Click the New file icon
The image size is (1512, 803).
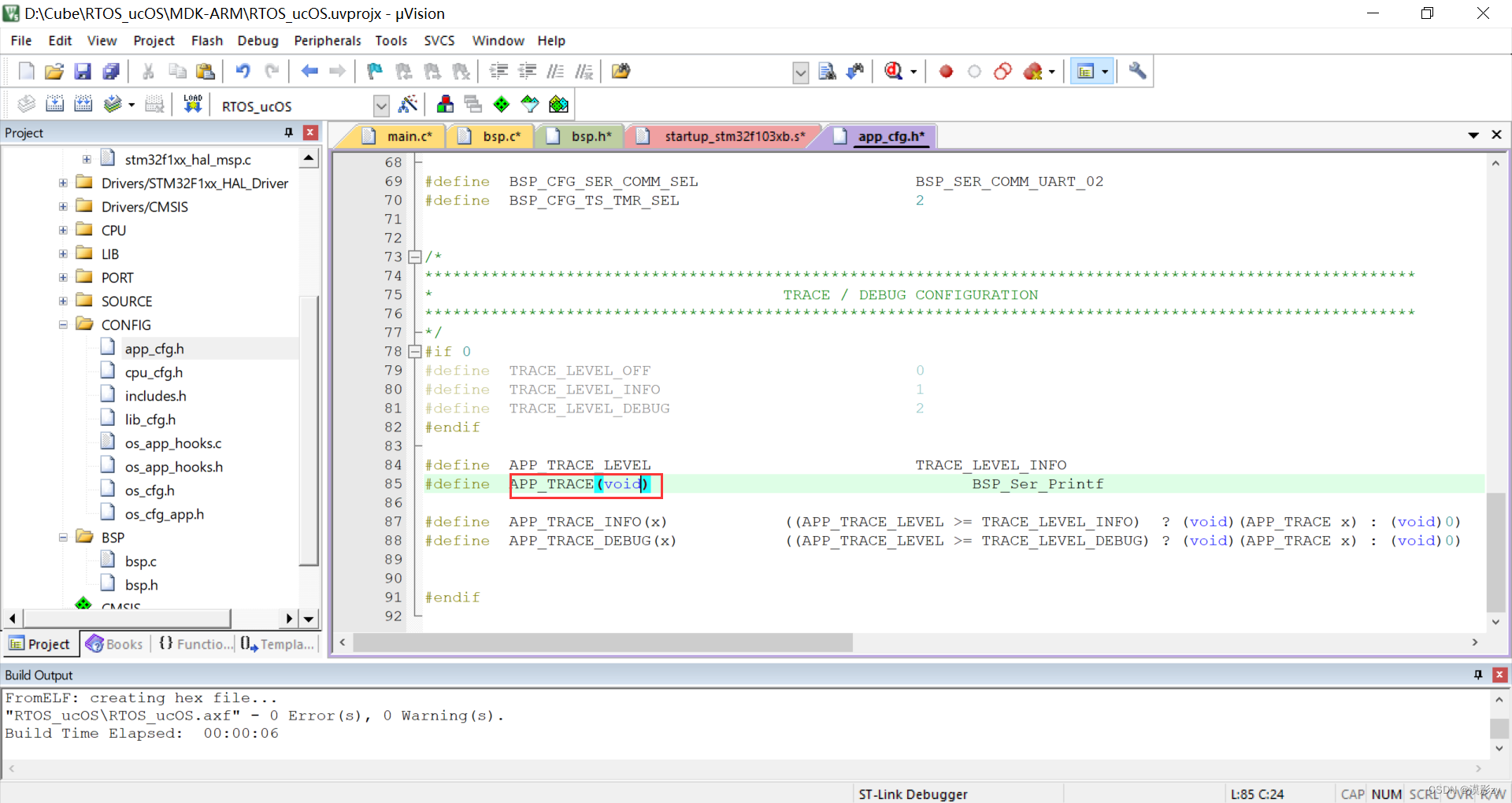(26, 72)
